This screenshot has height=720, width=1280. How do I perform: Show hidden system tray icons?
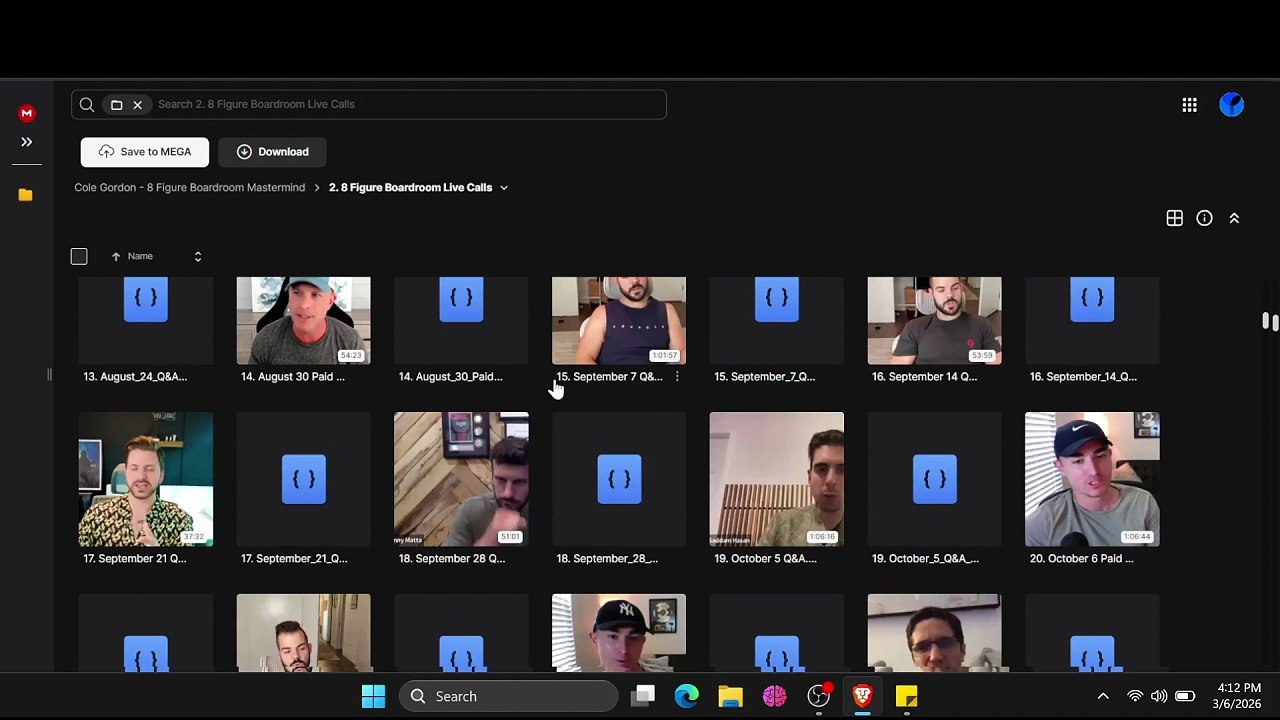[1103, 696]
